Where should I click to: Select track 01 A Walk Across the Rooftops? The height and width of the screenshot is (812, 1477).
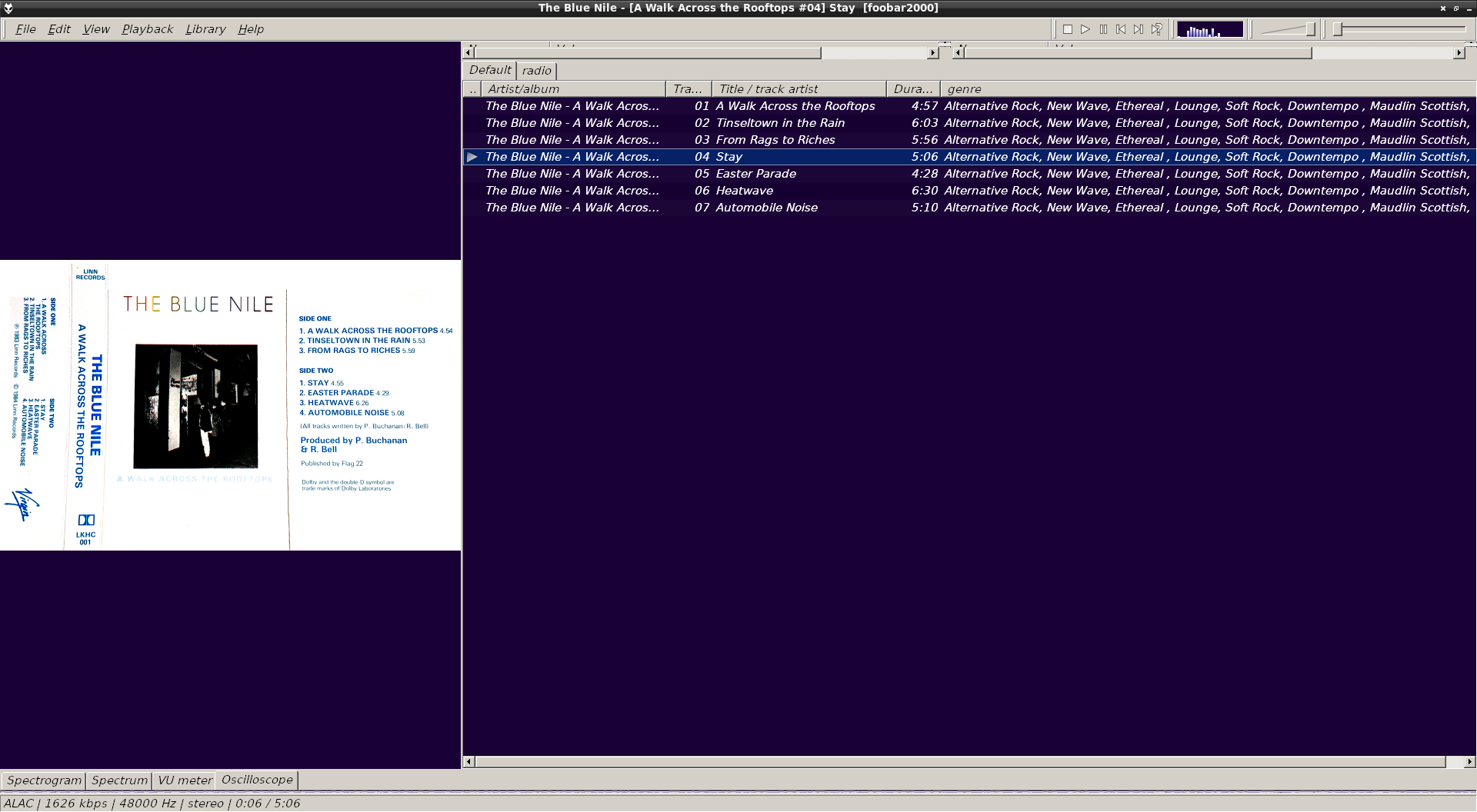969,106
